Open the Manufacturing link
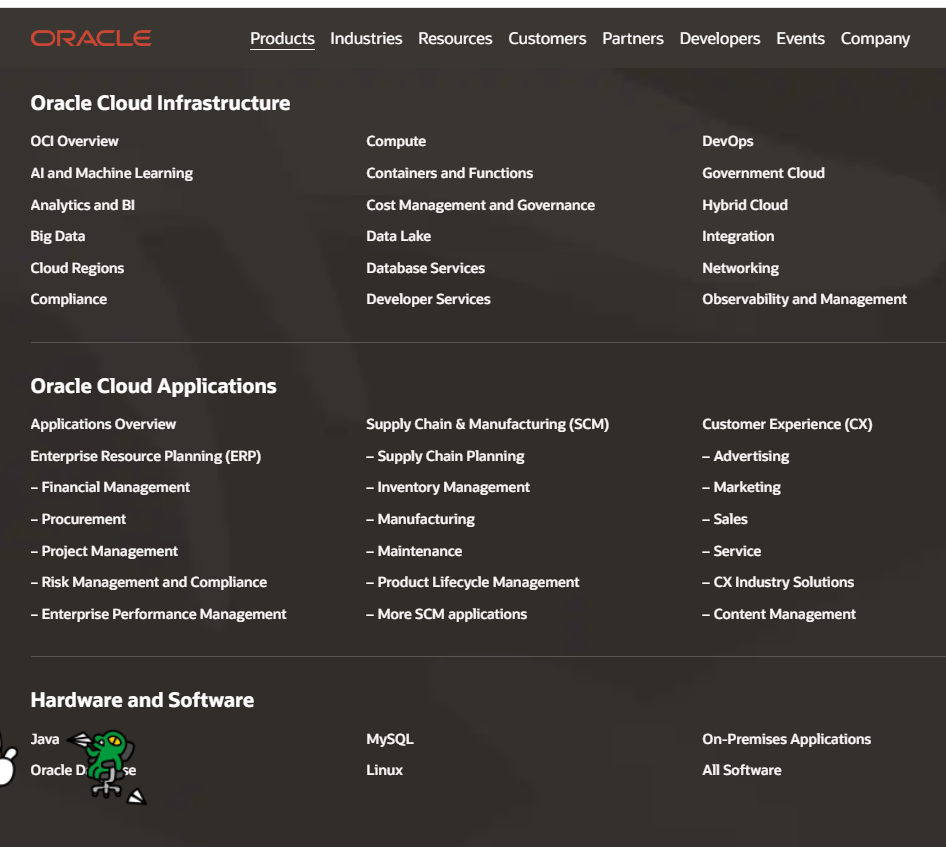This screenshot has height=847, width=946. tap(421, 519)
